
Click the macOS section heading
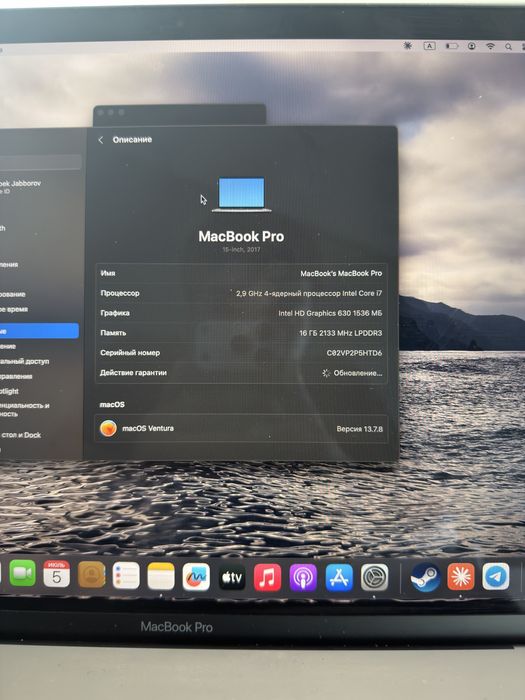pyautogui.click(x=112, y=404)
